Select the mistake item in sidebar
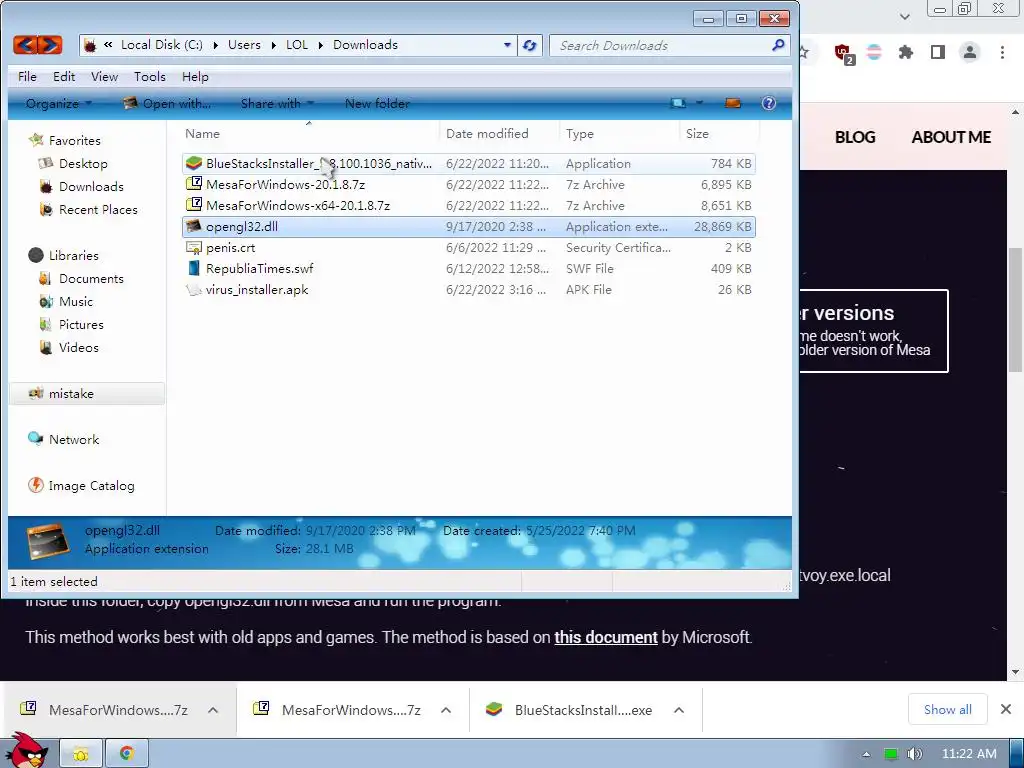This screenshot has height=768, width=1024. (87, 393)
